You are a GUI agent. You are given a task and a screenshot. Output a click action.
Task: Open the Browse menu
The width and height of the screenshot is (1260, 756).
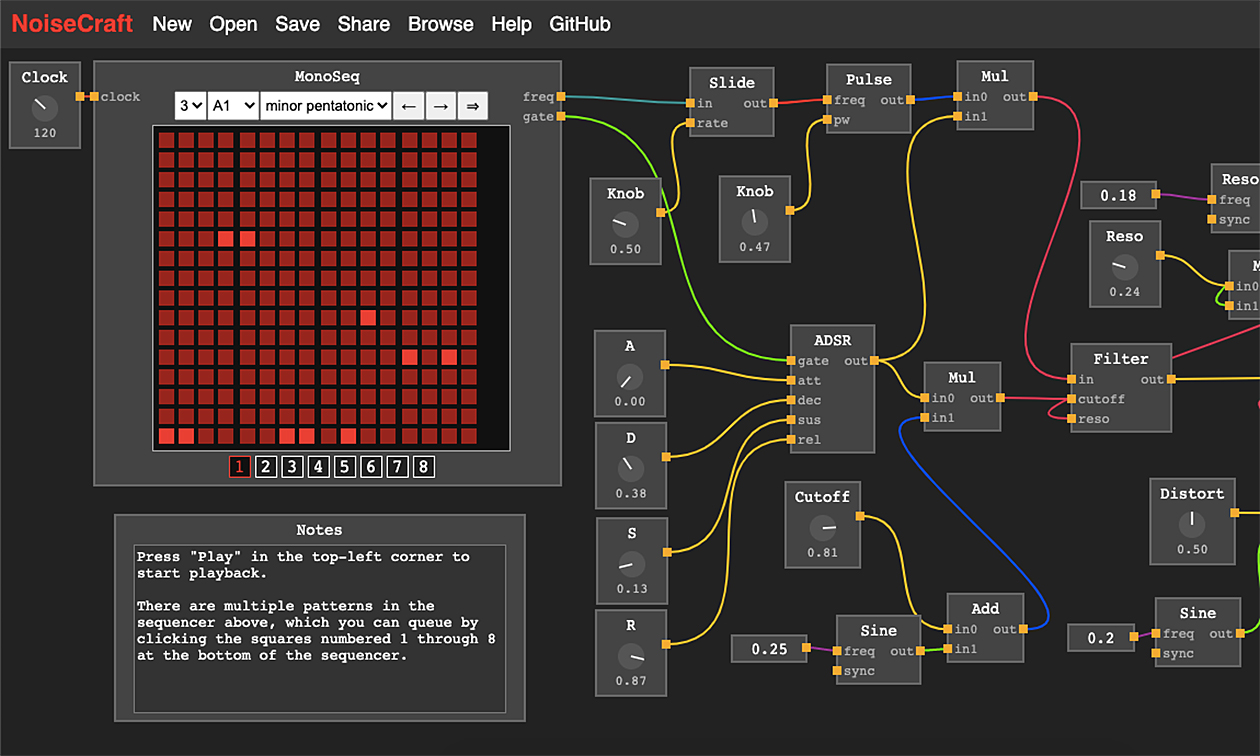click(x=440, y=24)
